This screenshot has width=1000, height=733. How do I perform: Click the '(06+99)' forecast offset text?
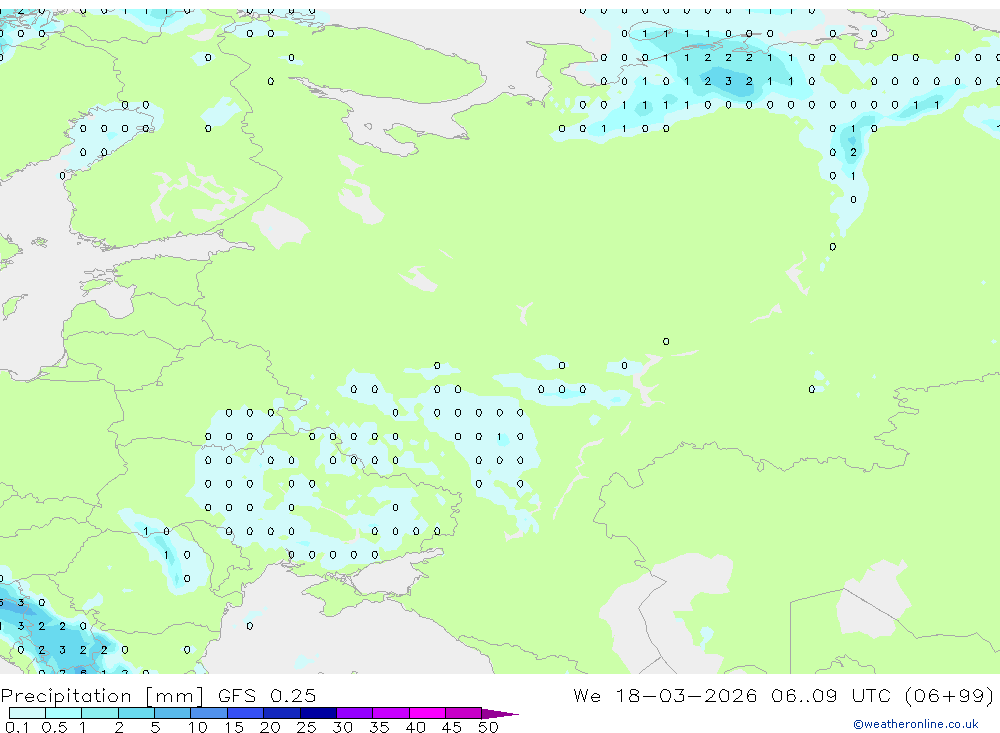tap(949, 695)
